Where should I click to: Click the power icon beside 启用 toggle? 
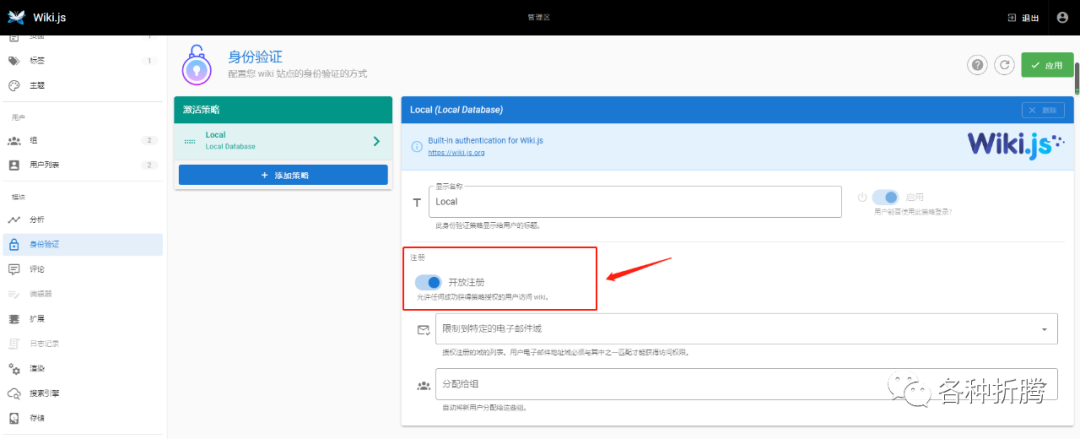pyautogui.click(x=862, y=197)
